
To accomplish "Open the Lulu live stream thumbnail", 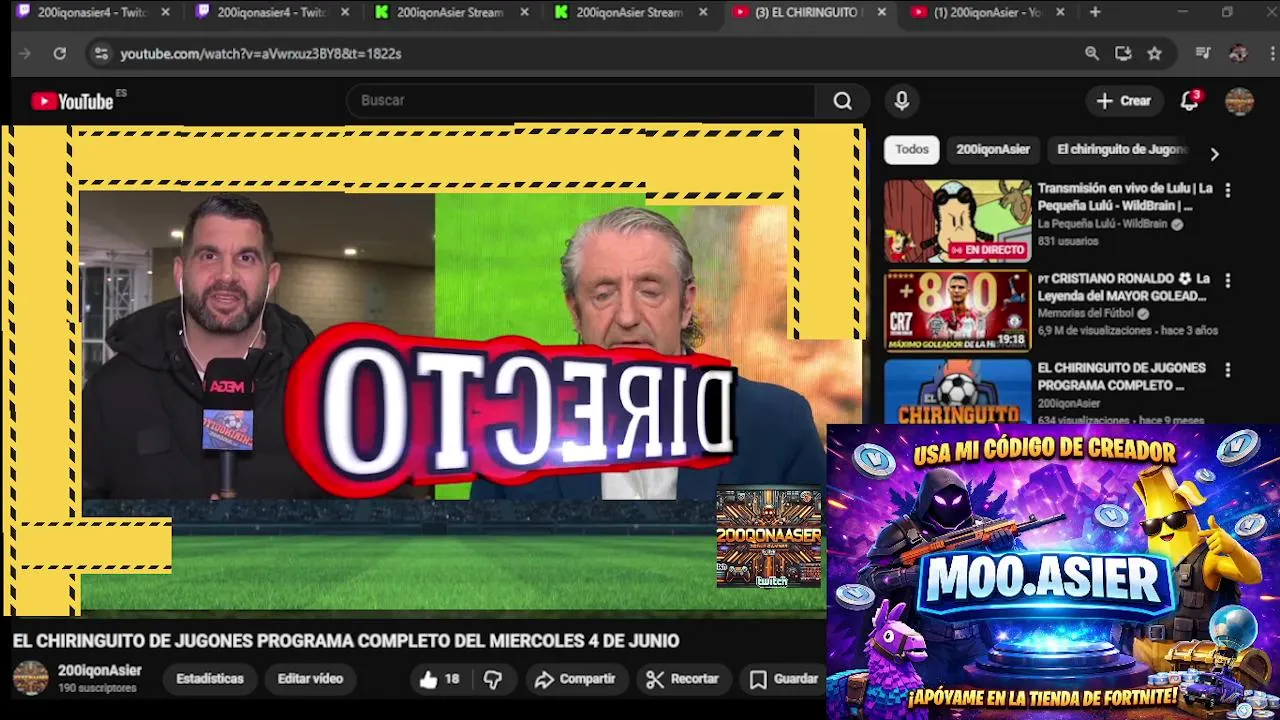I will 957,221.
